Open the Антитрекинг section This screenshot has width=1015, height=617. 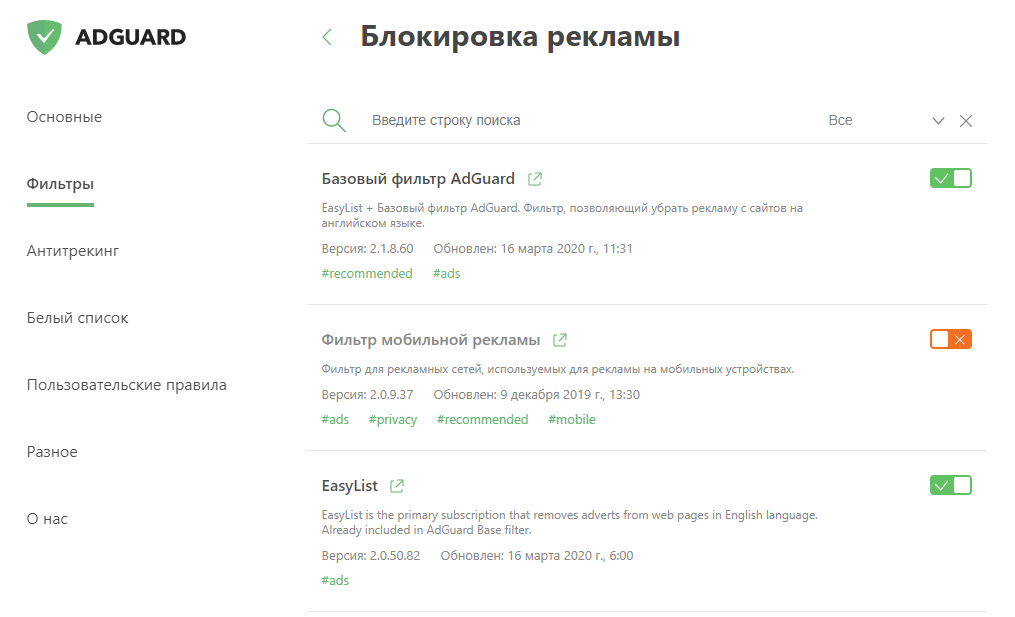coord(72,251)
